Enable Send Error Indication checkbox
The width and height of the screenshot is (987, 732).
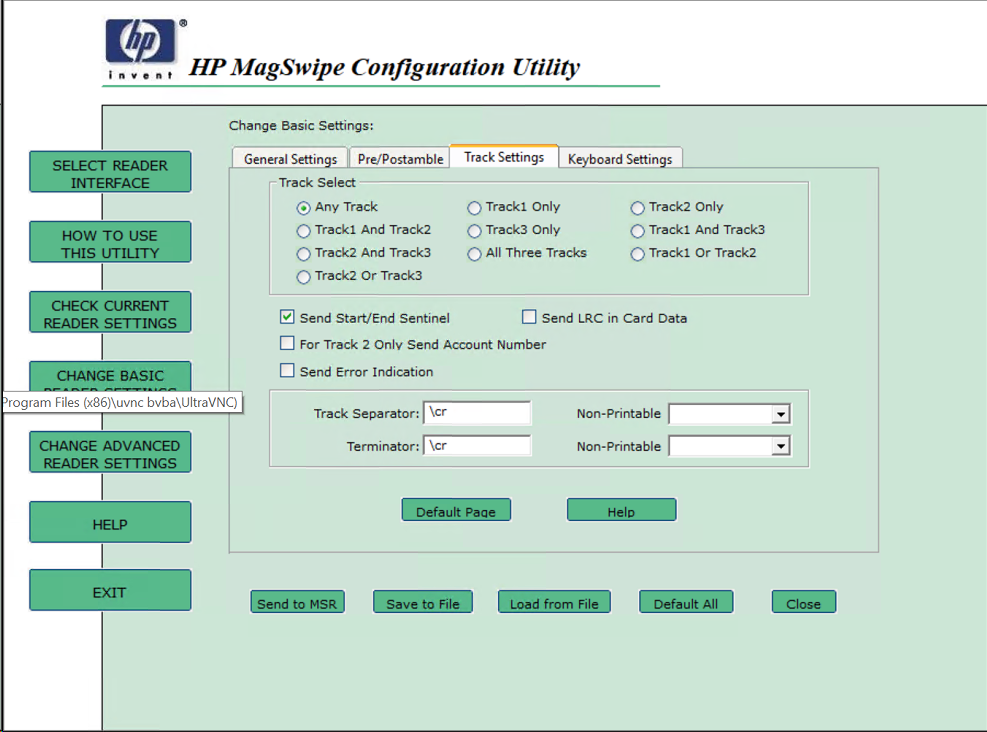(x=287, y=371)
